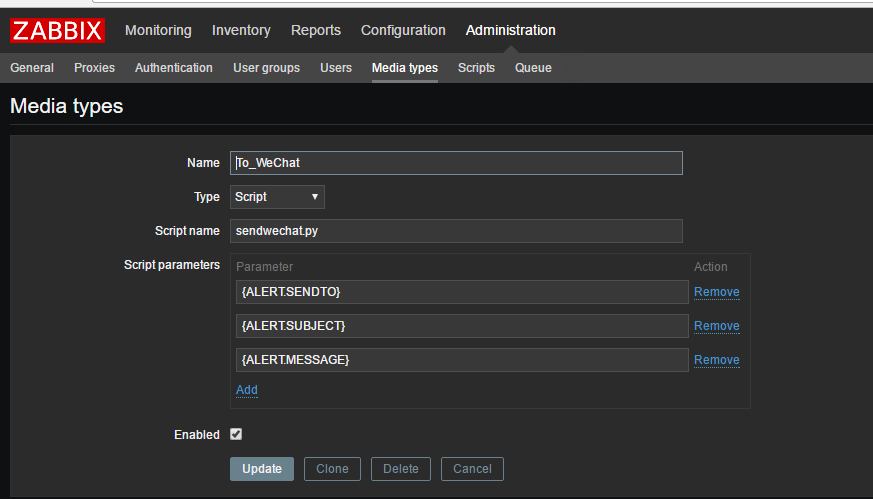
Task: Click the Name field containing To_WeChat
Action: click(x=456, y=163)
